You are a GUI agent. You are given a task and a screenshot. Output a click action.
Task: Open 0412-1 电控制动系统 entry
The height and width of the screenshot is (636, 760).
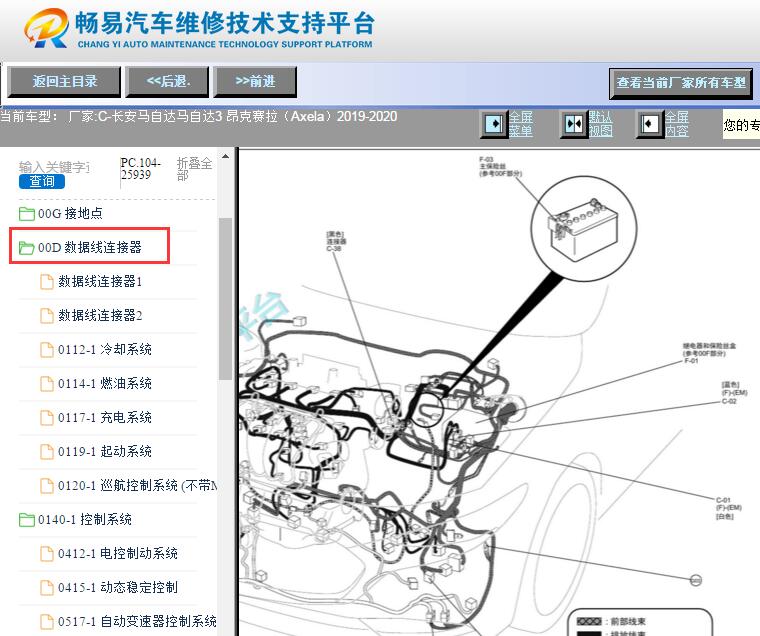[118, 554]
